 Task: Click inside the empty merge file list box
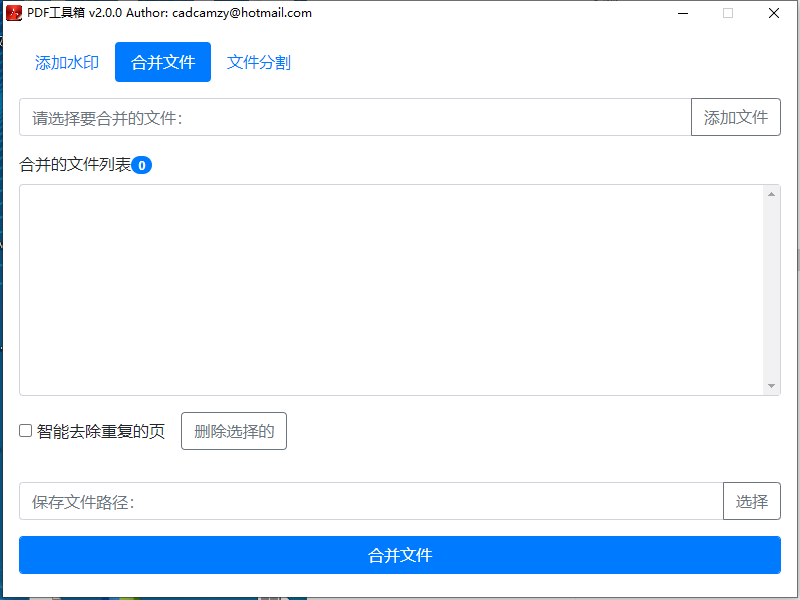(390, 290)
